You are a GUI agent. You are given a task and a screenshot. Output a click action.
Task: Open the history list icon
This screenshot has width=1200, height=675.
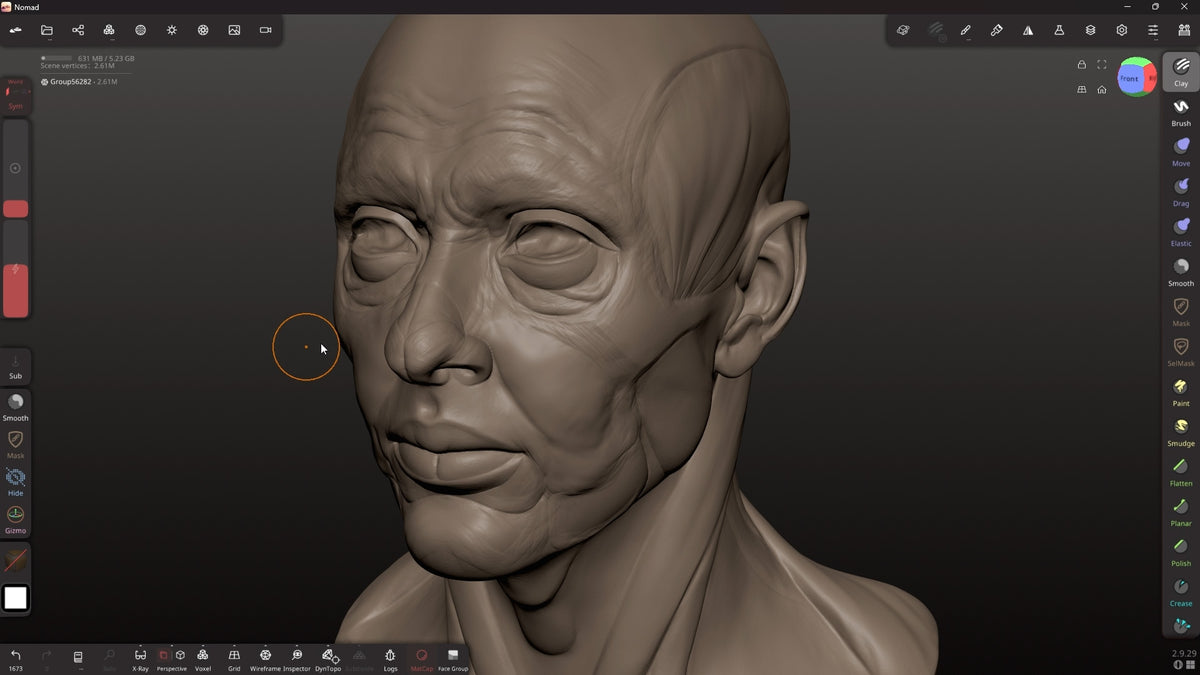pos(78,657)
